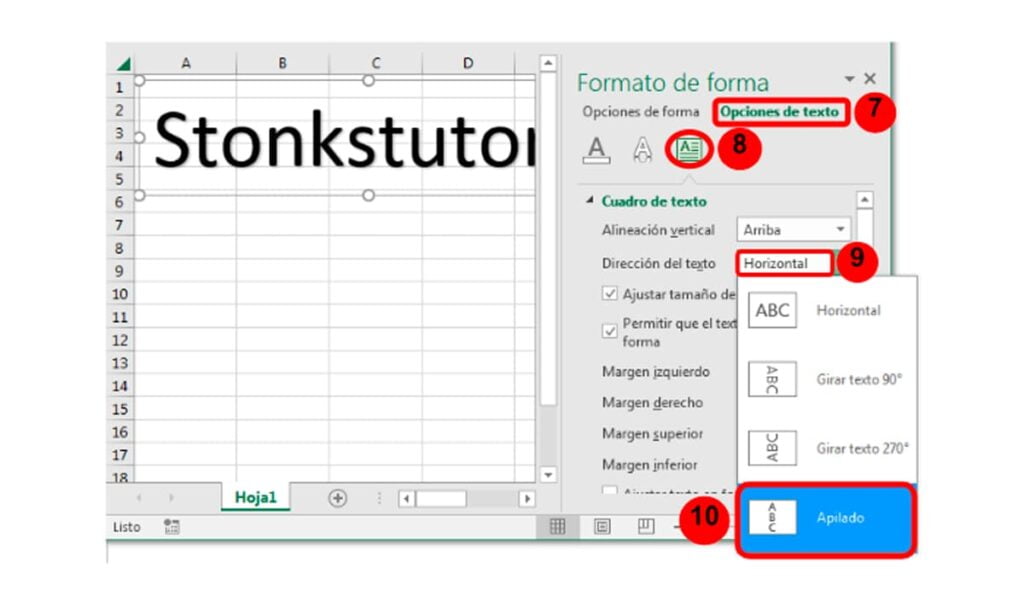Switch to Page Break Preview icon
This screenshot has height=614, width=1024.
pyautogui.click(x=646, y=526)
